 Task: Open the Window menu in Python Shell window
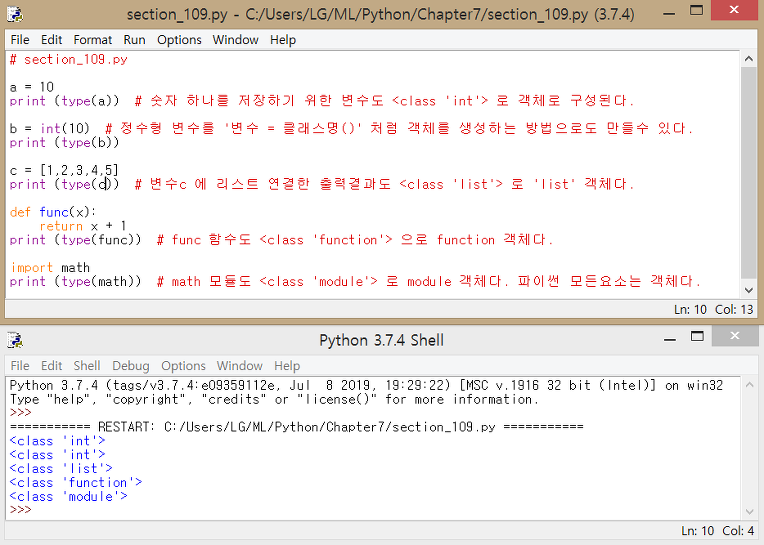click(x=239, y=366)
